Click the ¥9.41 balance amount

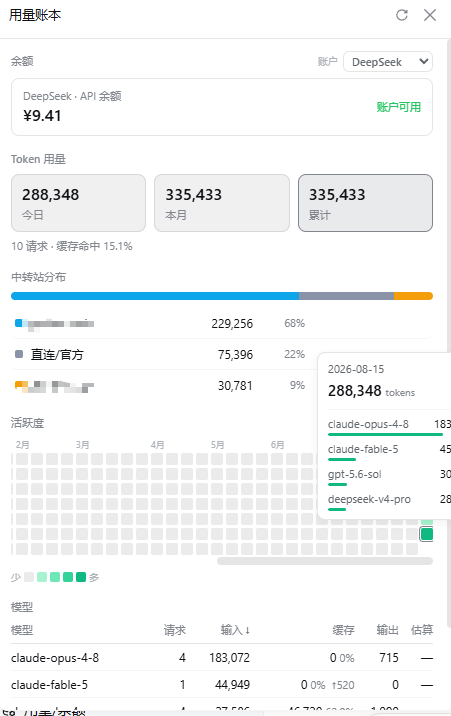tap(42, 116)
